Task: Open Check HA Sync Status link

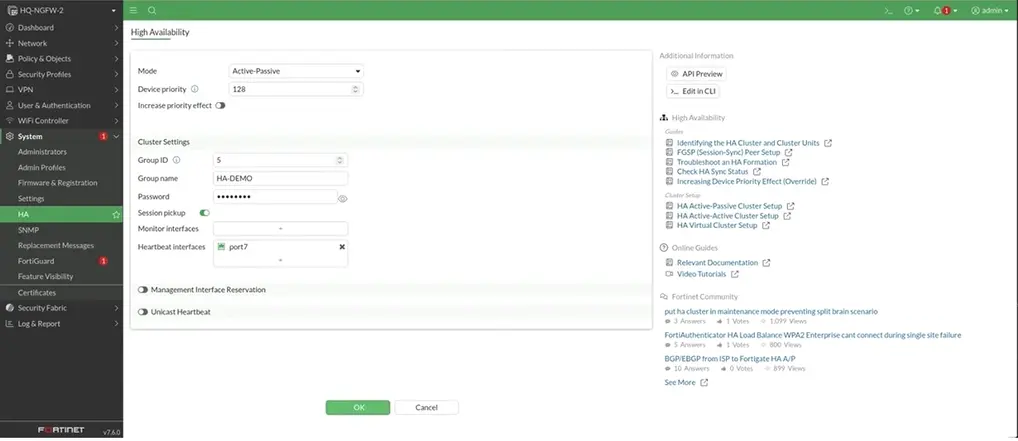Action: coord(714,172)
